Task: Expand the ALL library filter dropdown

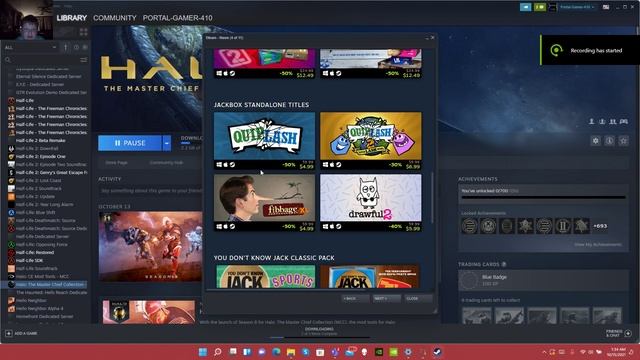Action: tap(31, 47)
